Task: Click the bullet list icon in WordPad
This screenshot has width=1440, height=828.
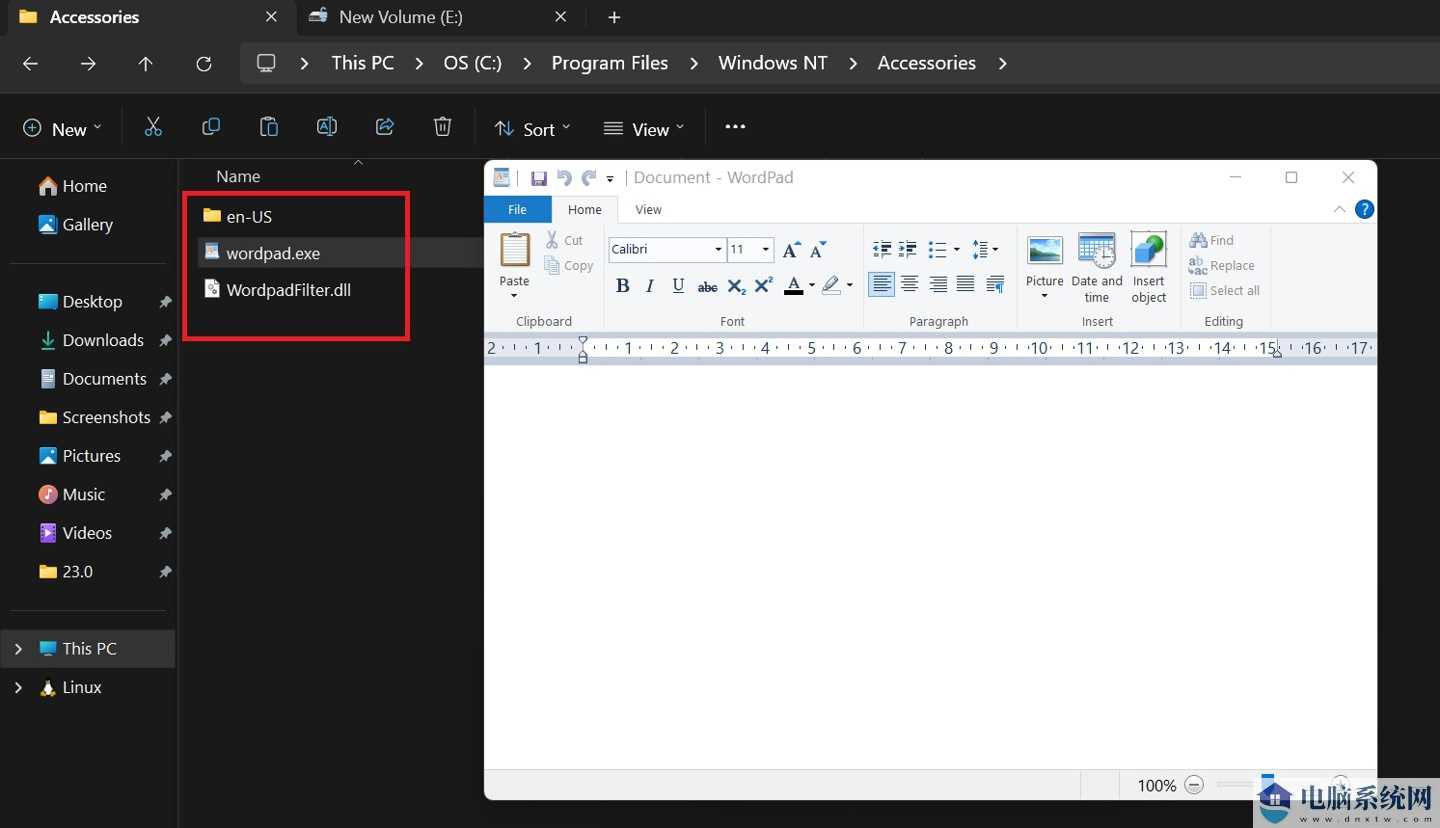Action: 936,249
